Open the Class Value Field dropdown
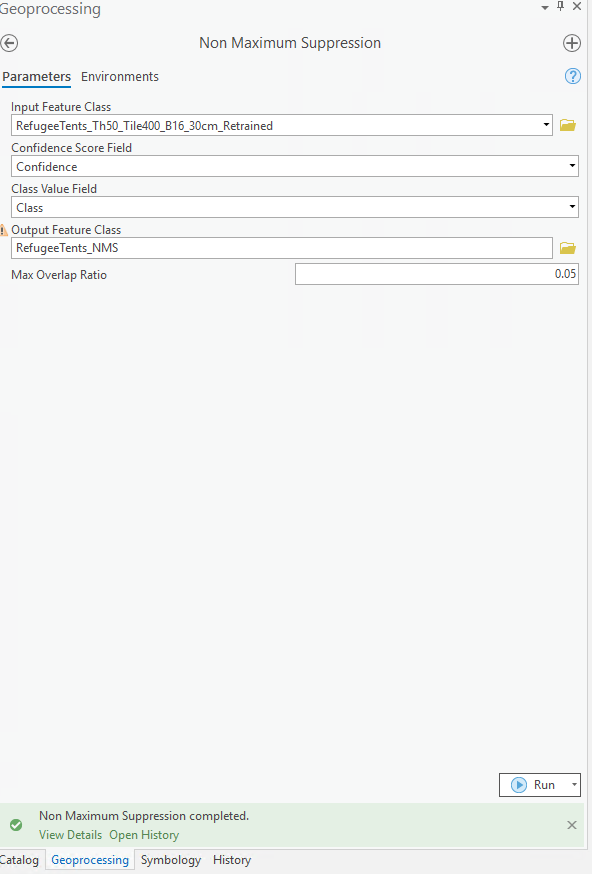This screenshot has width=592, height=874. pyautogui.click(x=572, y=206)
